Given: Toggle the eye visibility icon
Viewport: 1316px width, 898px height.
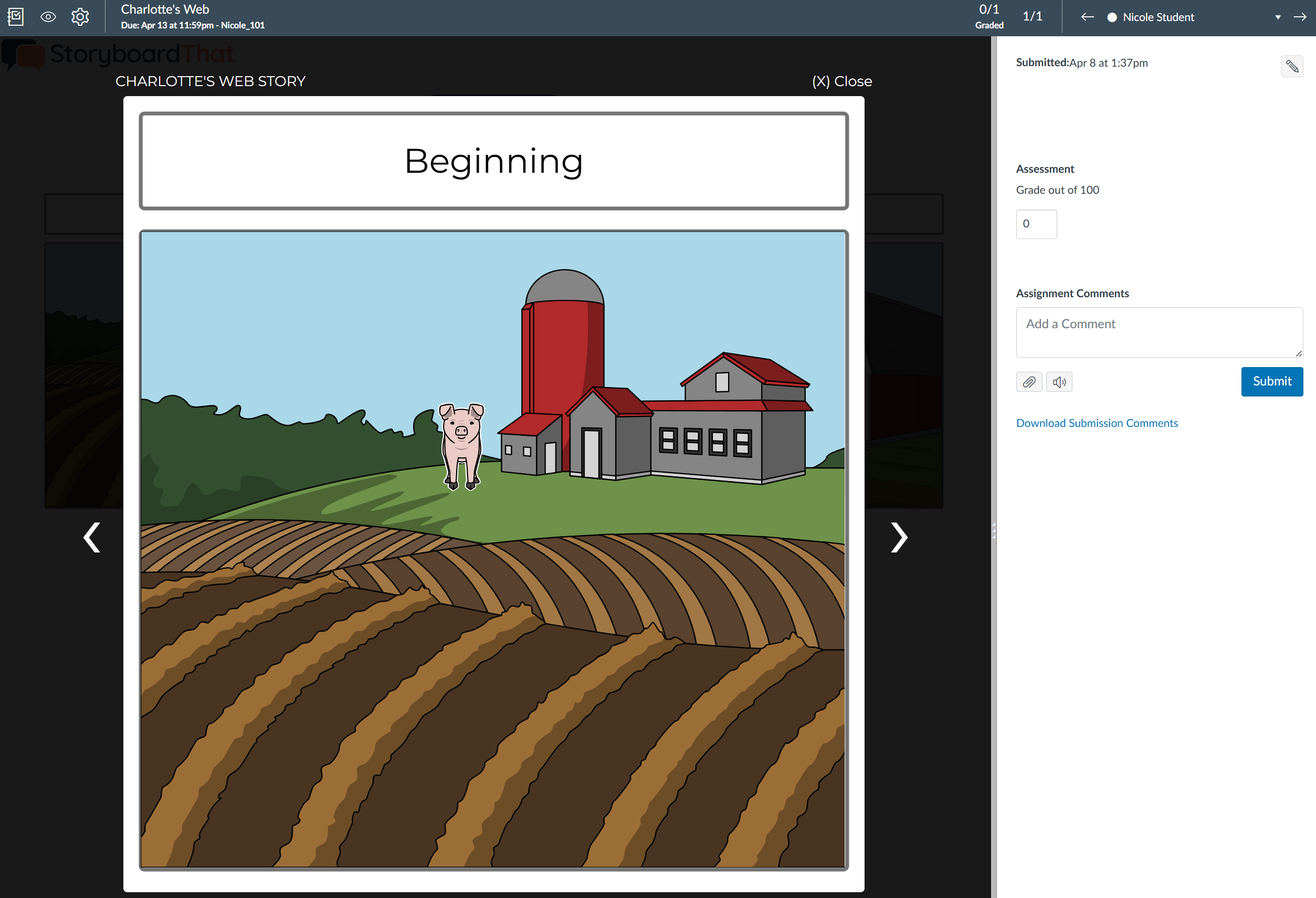Looking at the screenshot, I should click(48, 17).
